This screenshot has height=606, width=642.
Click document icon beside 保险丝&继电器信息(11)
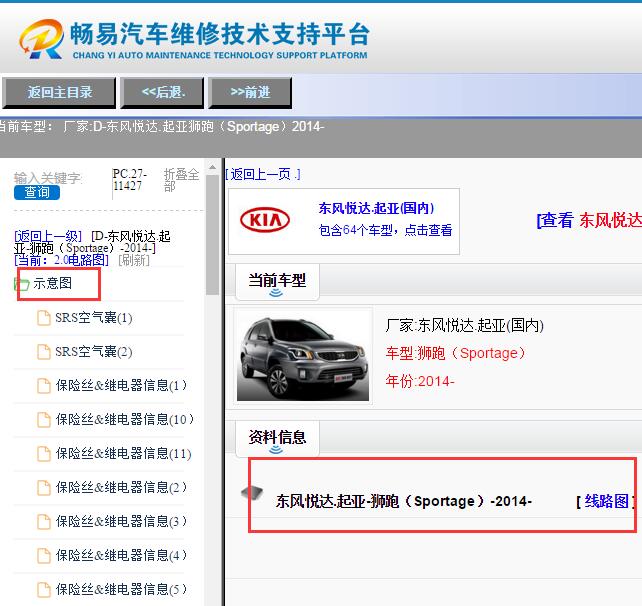coord(44,454)
